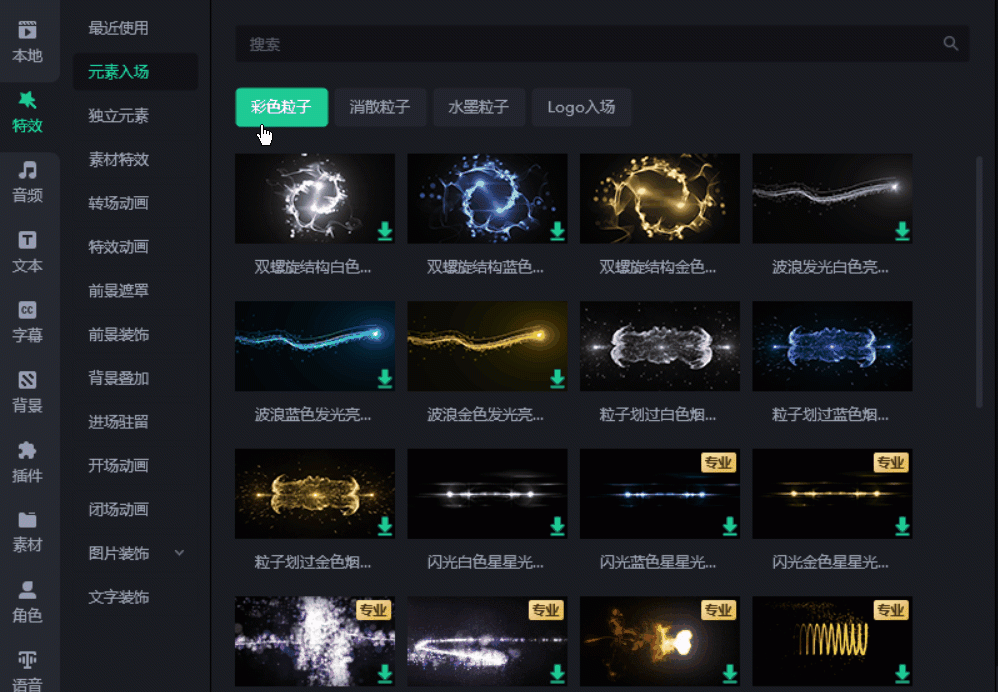Select the 双螺旋结构金色 thumbnail

tap(659, 198)
